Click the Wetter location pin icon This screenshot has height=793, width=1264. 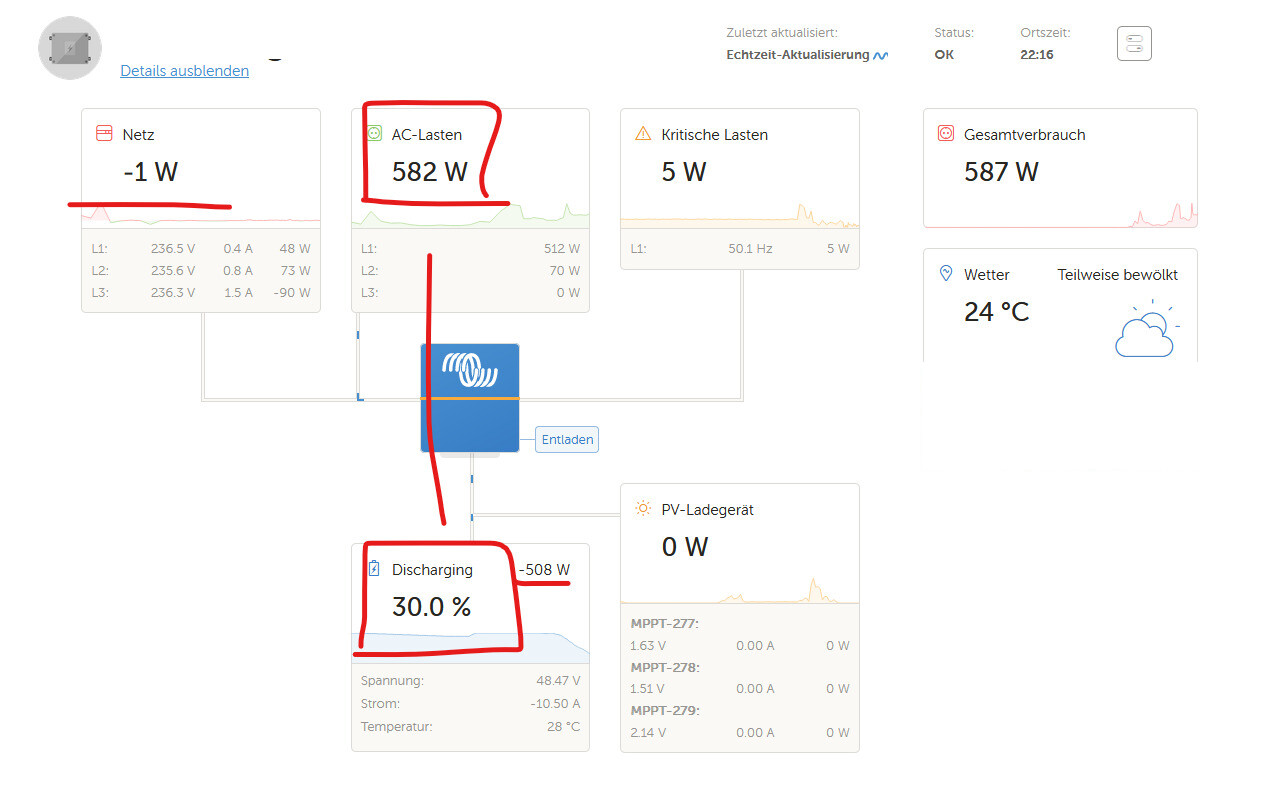[946, 273]
